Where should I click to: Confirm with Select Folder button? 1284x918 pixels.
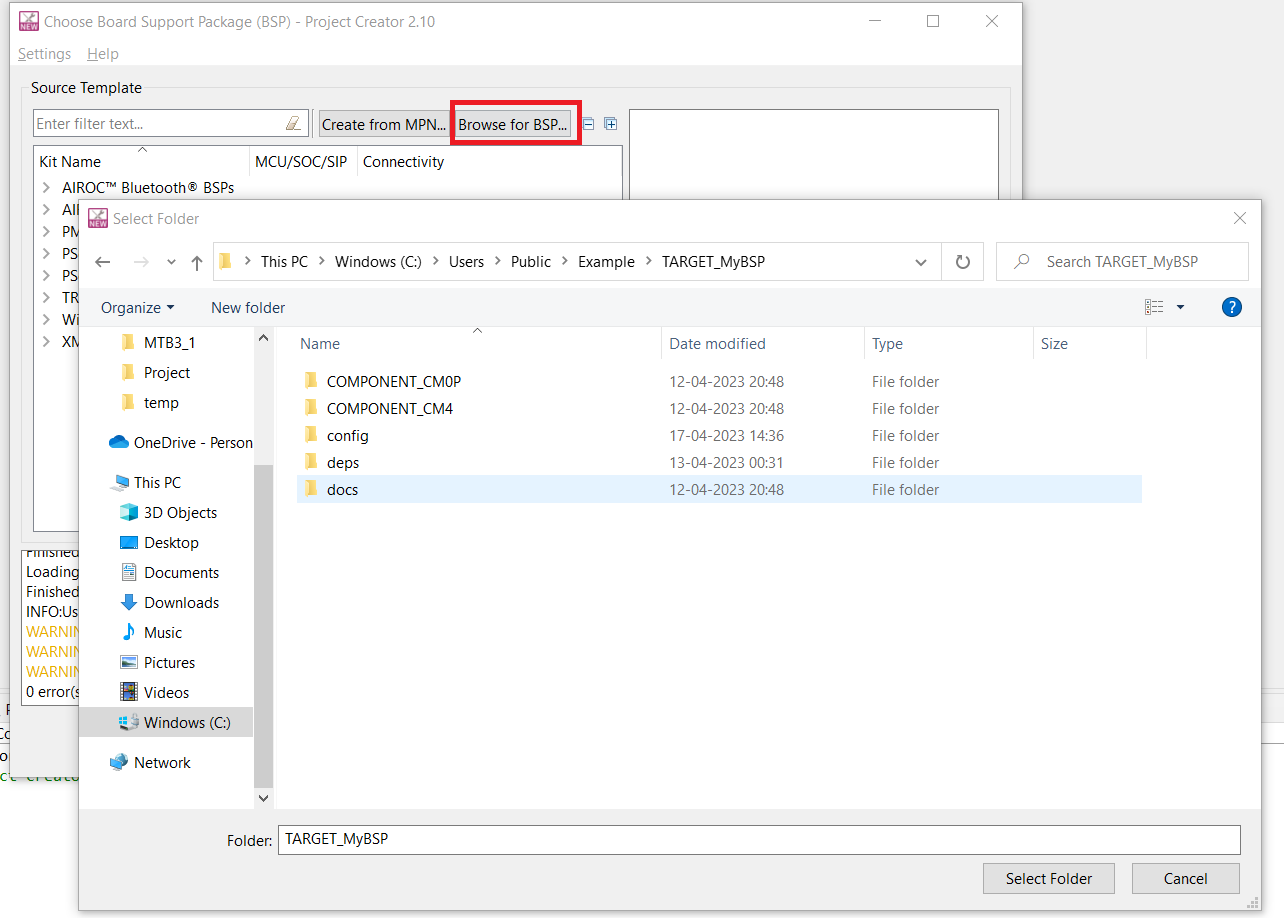[1049, 879]
